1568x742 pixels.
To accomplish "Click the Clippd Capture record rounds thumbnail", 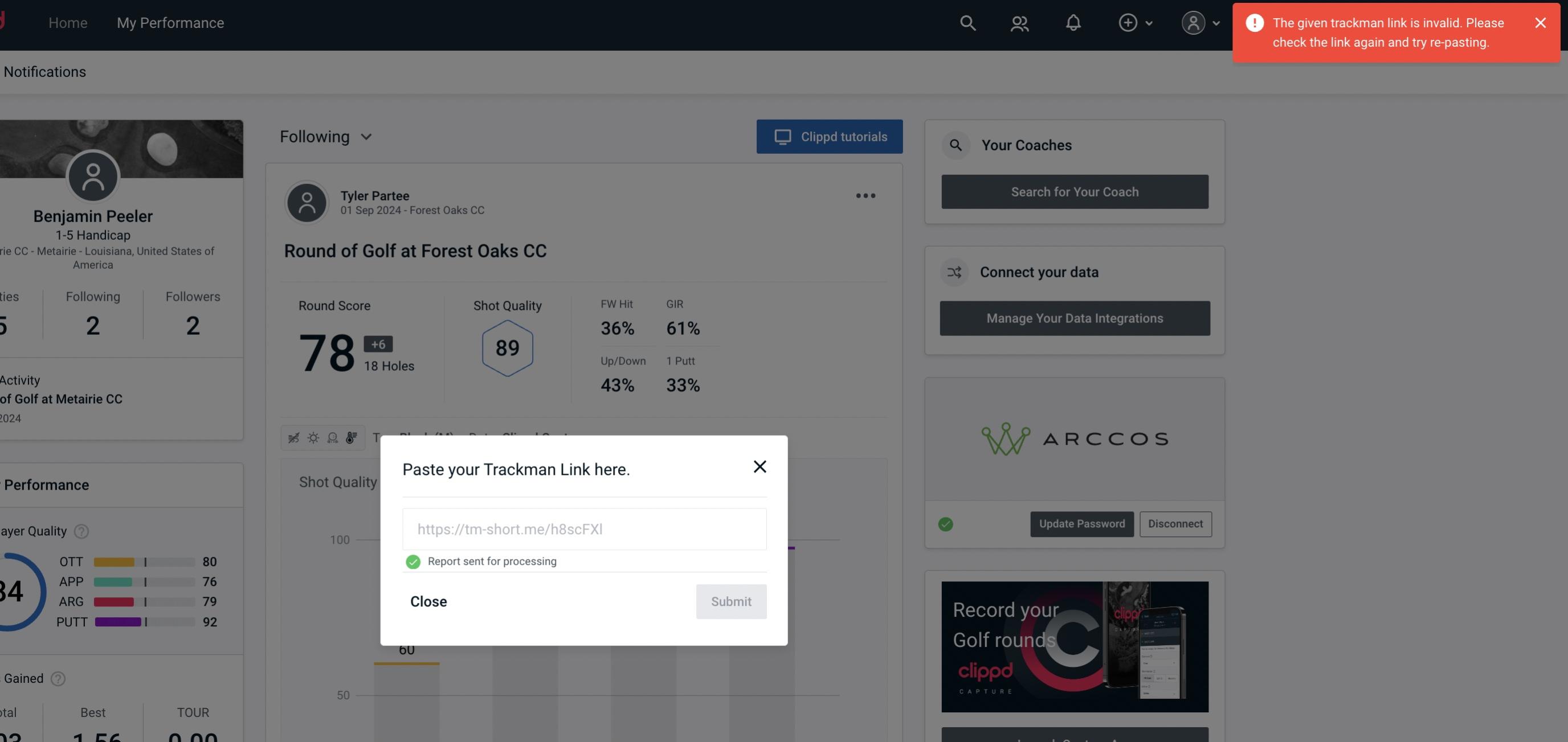I will 1074,646.
